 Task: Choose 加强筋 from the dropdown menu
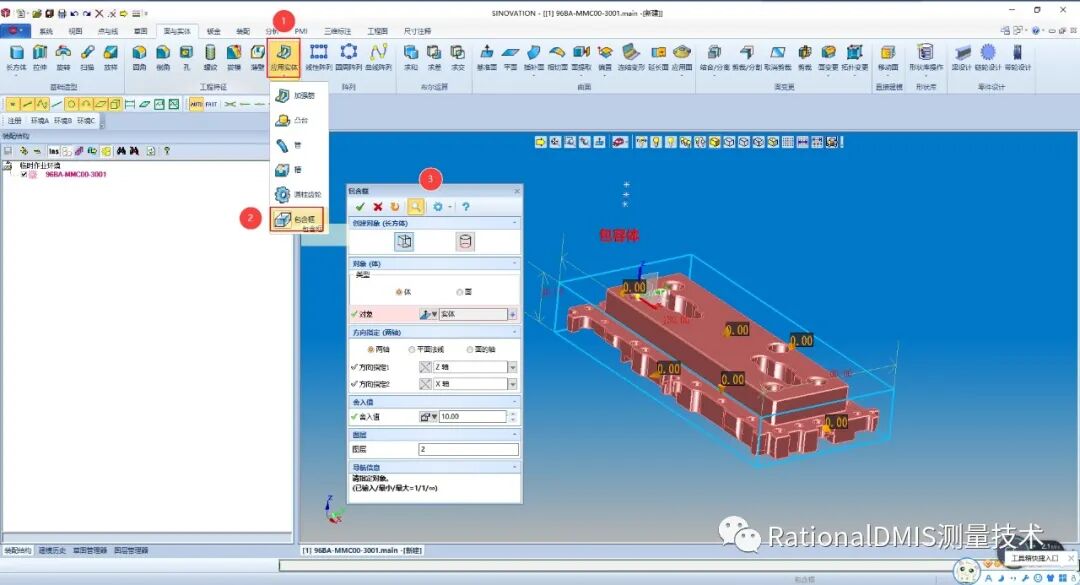(x=298, y=96)
